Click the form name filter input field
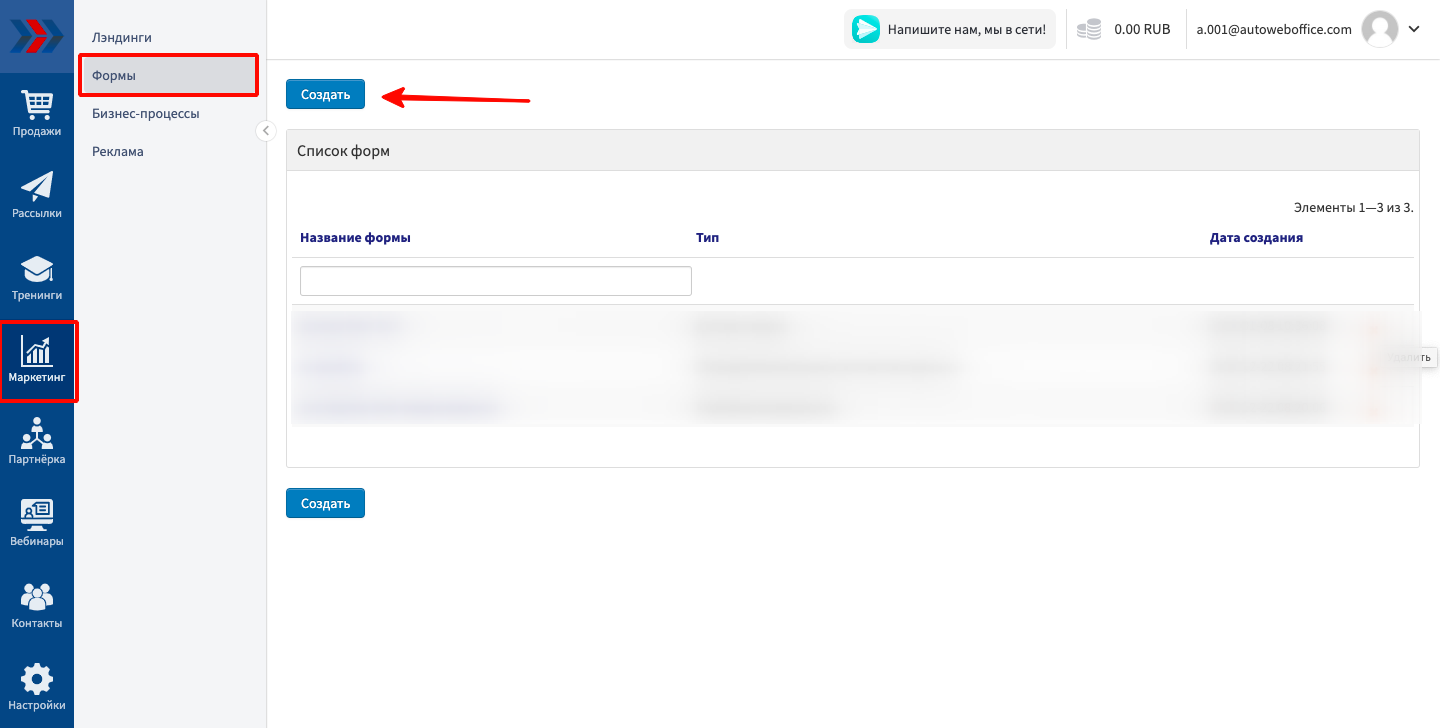 coord(495,281)
